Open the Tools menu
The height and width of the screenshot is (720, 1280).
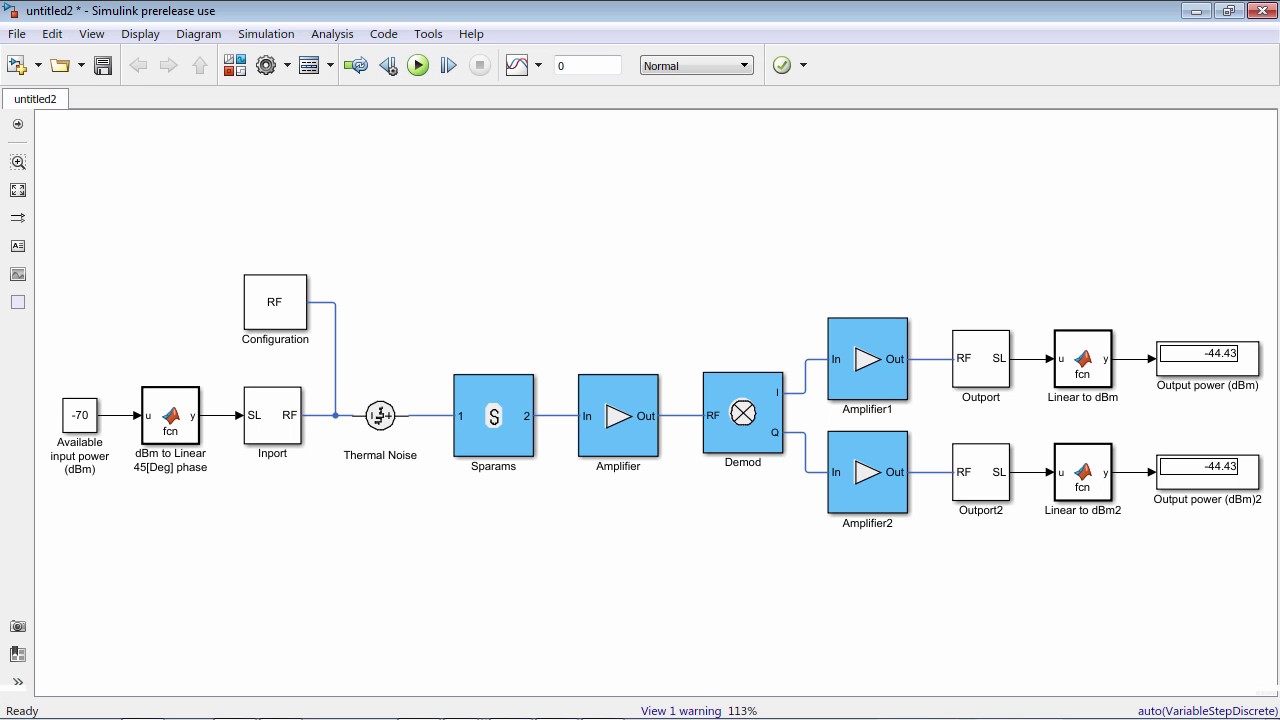pos(428,33)
